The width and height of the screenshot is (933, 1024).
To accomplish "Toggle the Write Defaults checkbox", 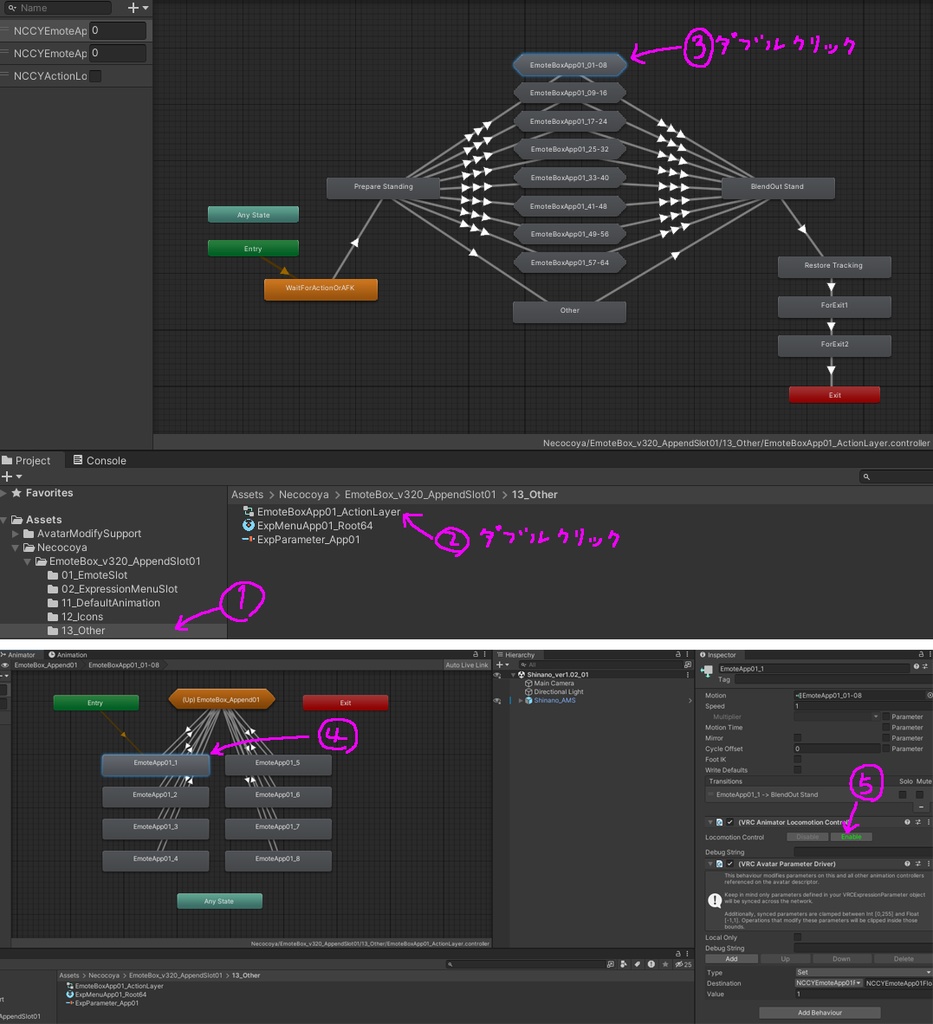I will [x=797, y=770].
